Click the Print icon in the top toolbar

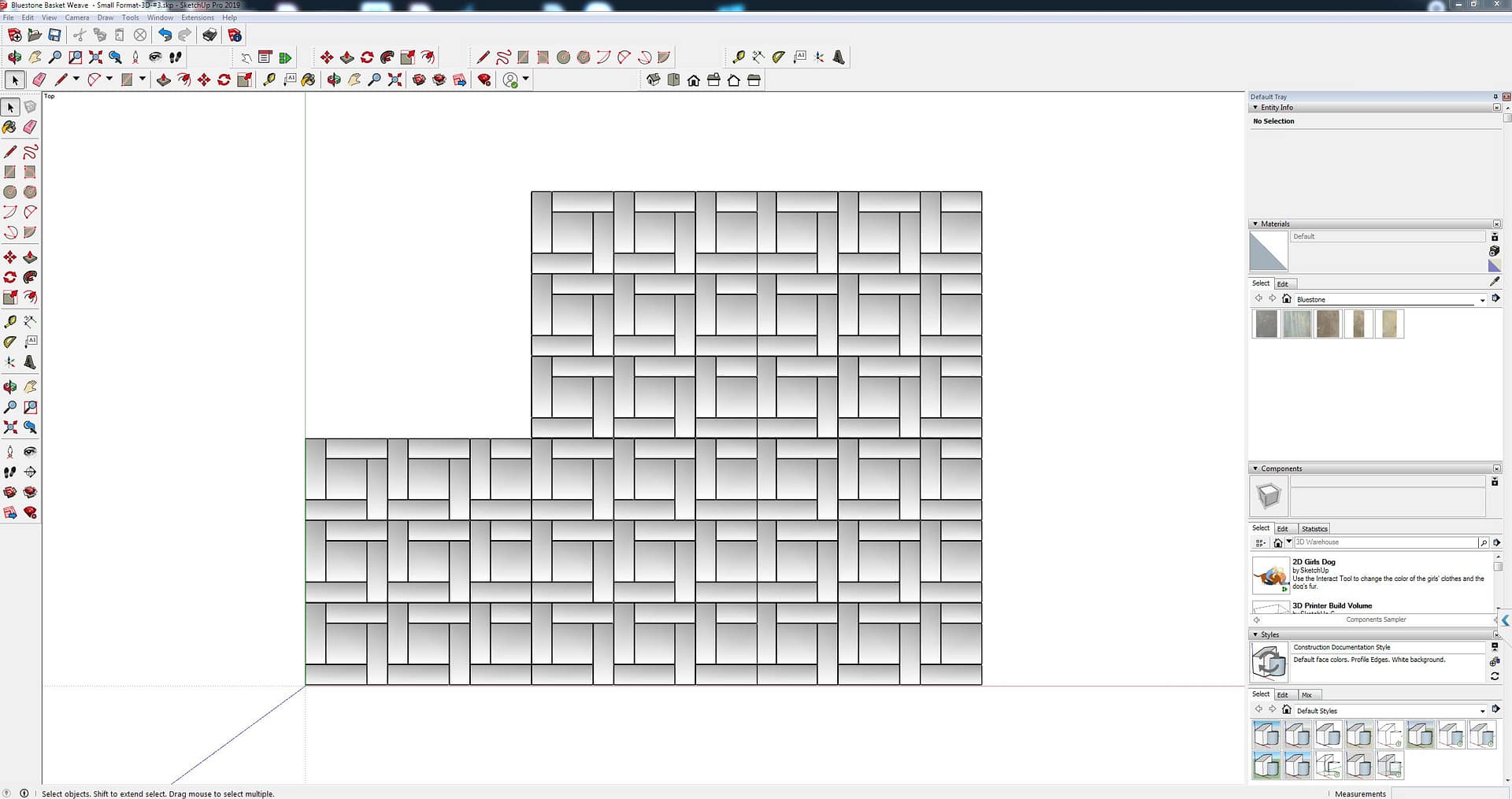click(209, 35)
